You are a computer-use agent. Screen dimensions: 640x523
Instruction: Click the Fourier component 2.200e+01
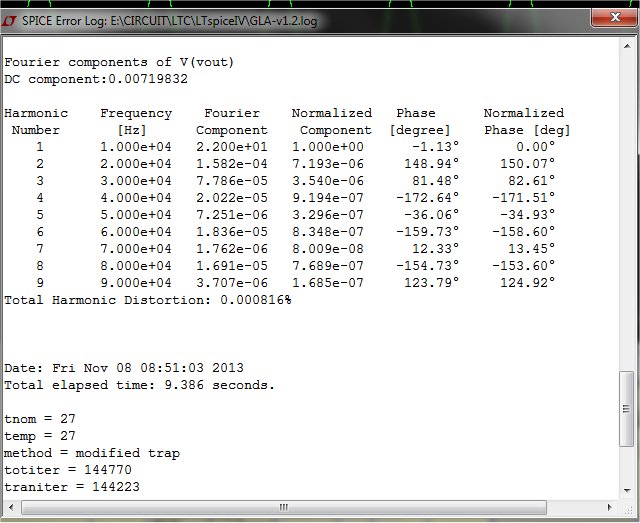232,147
